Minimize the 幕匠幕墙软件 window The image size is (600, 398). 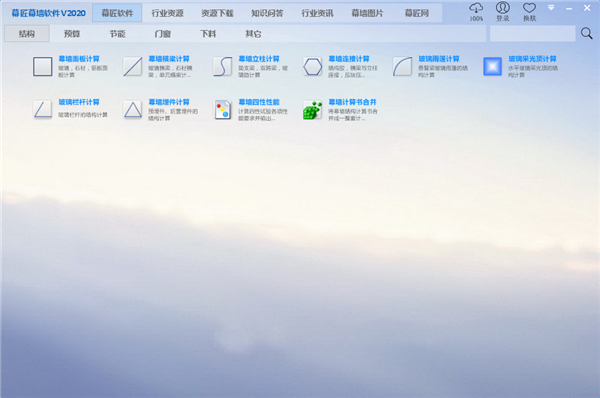[569, 8]
